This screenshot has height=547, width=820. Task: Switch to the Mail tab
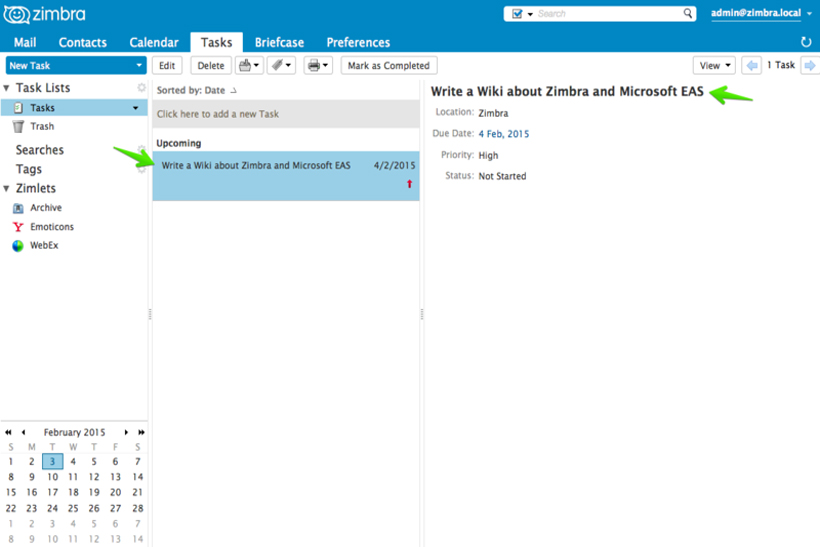(x=25, y=42)
